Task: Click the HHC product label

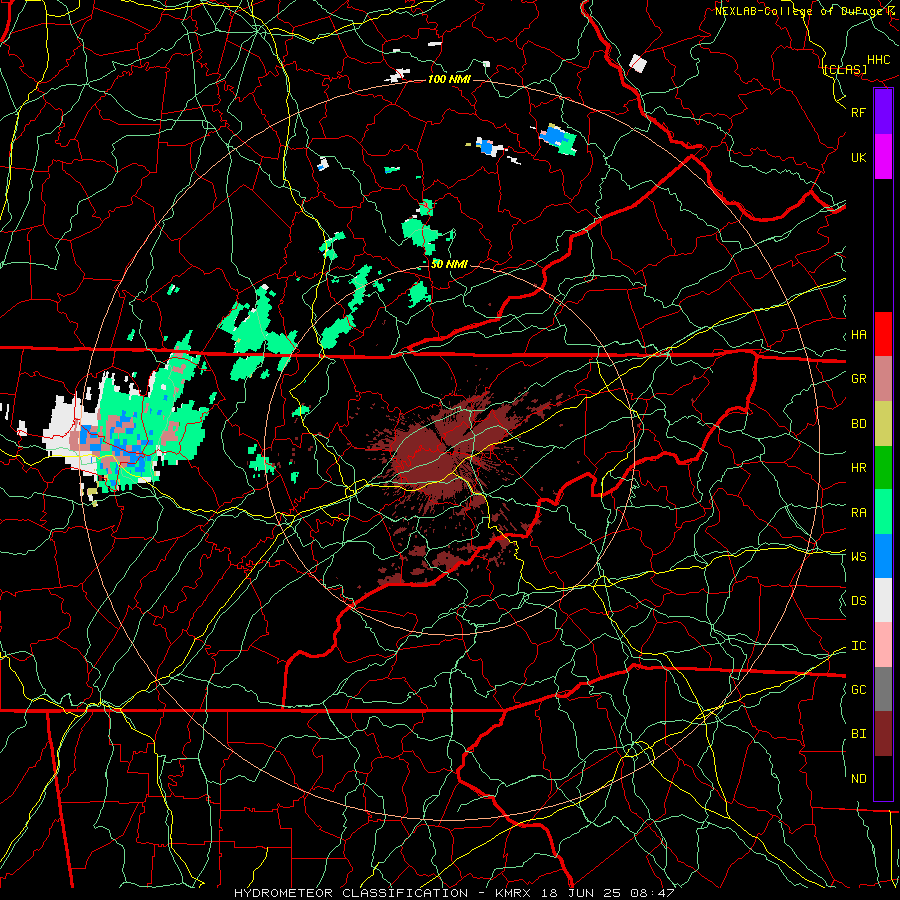Action: pos(879,60)
